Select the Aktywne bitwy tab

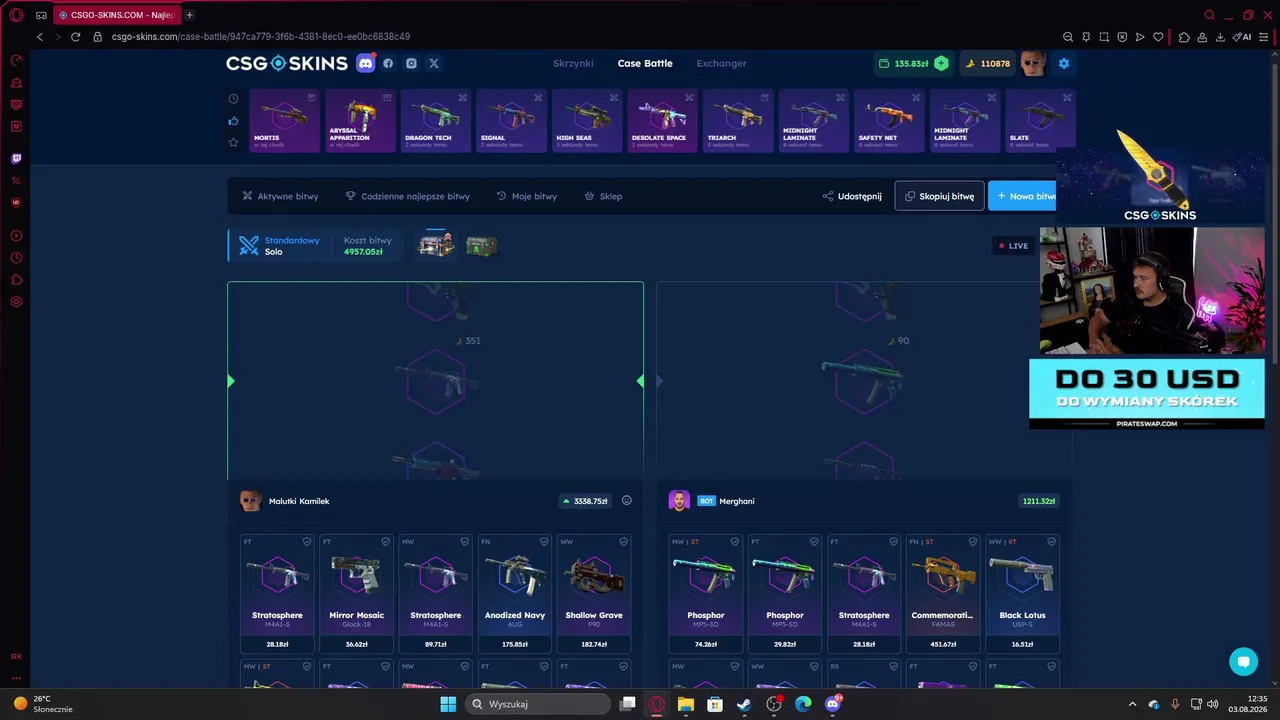(x=280, y=196)
